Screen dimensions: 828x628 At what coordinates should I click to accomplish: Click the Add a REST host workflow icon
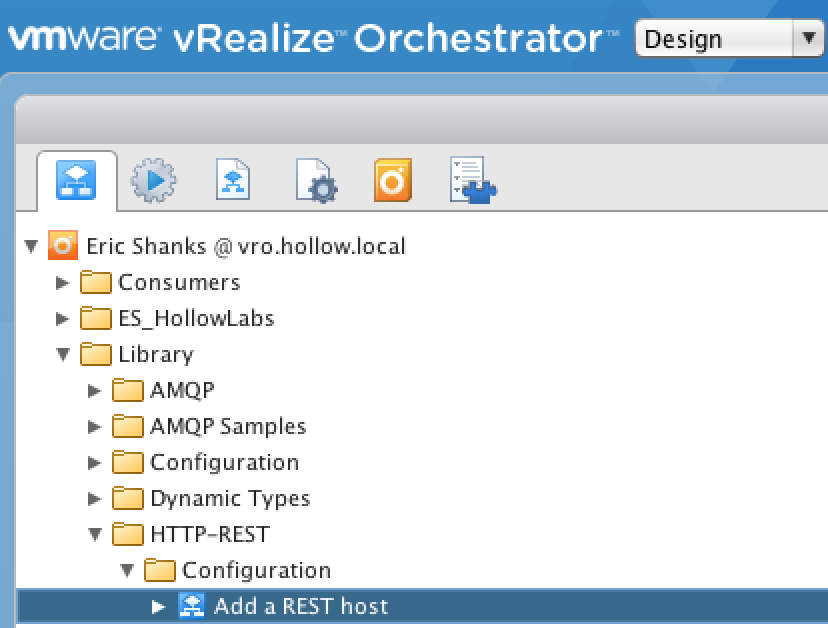tap(191, 606)
